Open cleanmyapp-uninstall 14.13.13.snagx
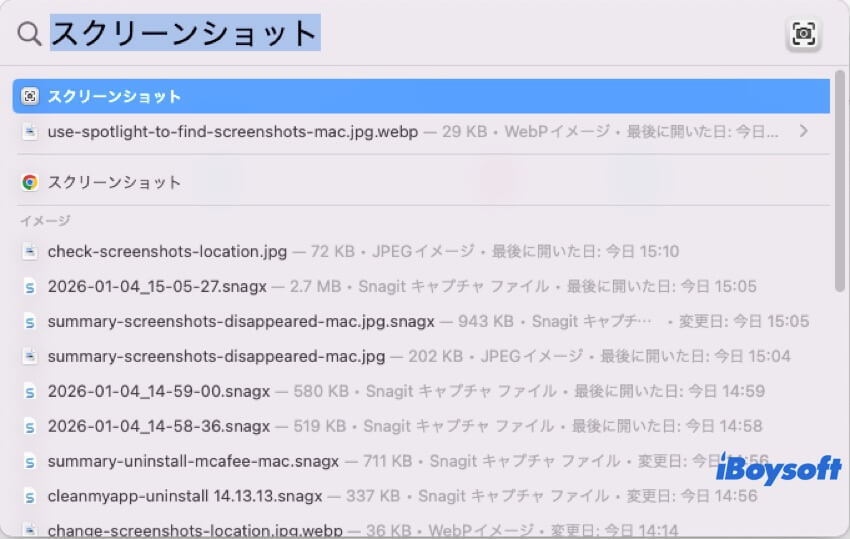The image size is (850, 539). tap(421, 496)
